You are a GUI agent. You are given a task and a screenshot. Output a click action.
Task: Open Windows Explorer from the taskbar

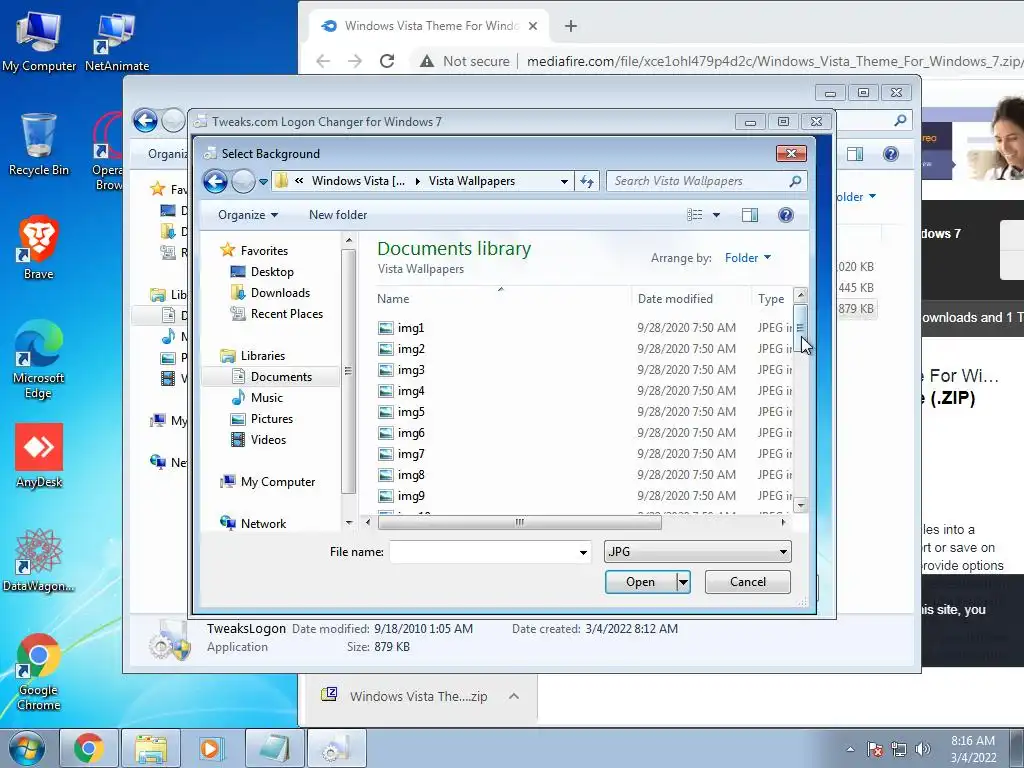[x=151, y=748]
